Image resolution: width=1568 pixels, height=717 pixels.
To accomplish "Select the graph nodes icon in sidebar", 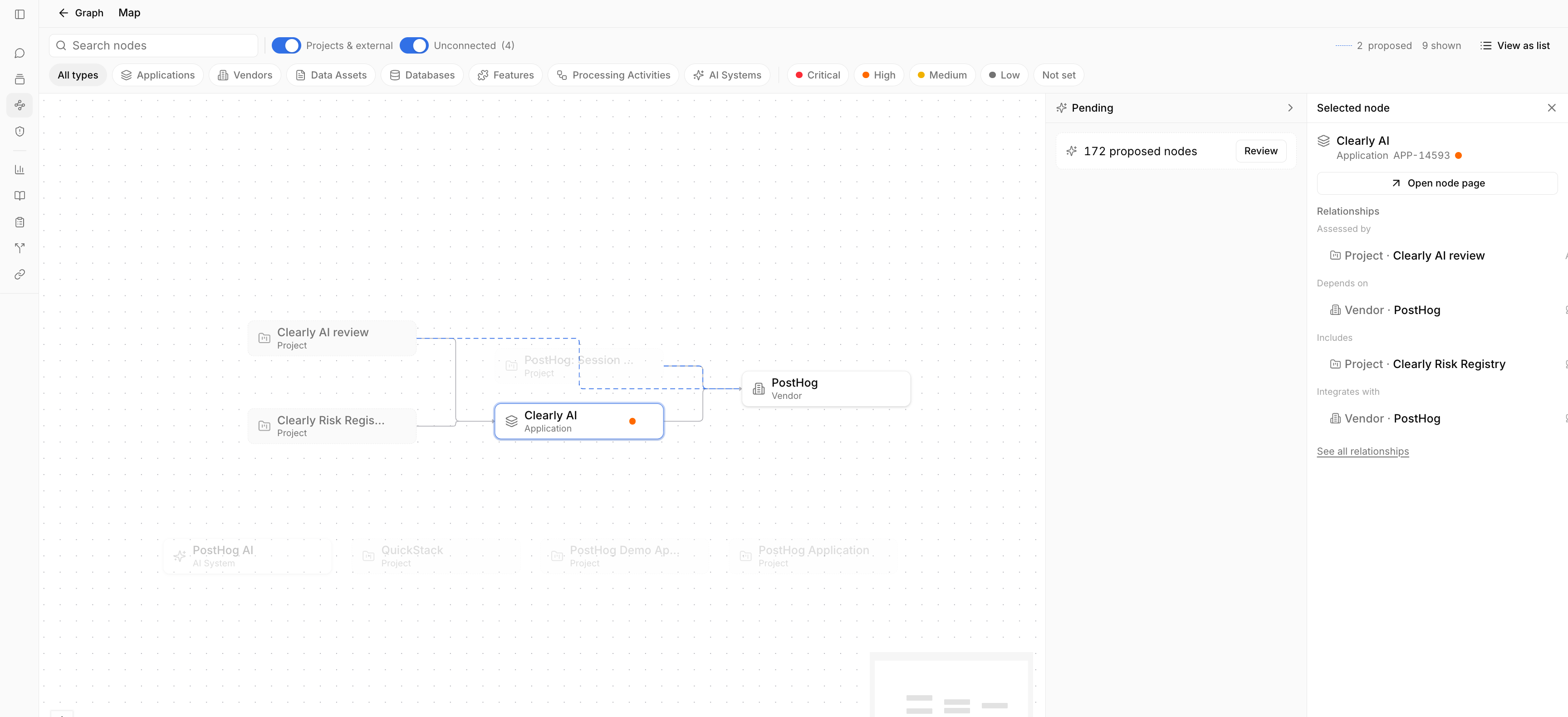I will [x=20, y=105].
